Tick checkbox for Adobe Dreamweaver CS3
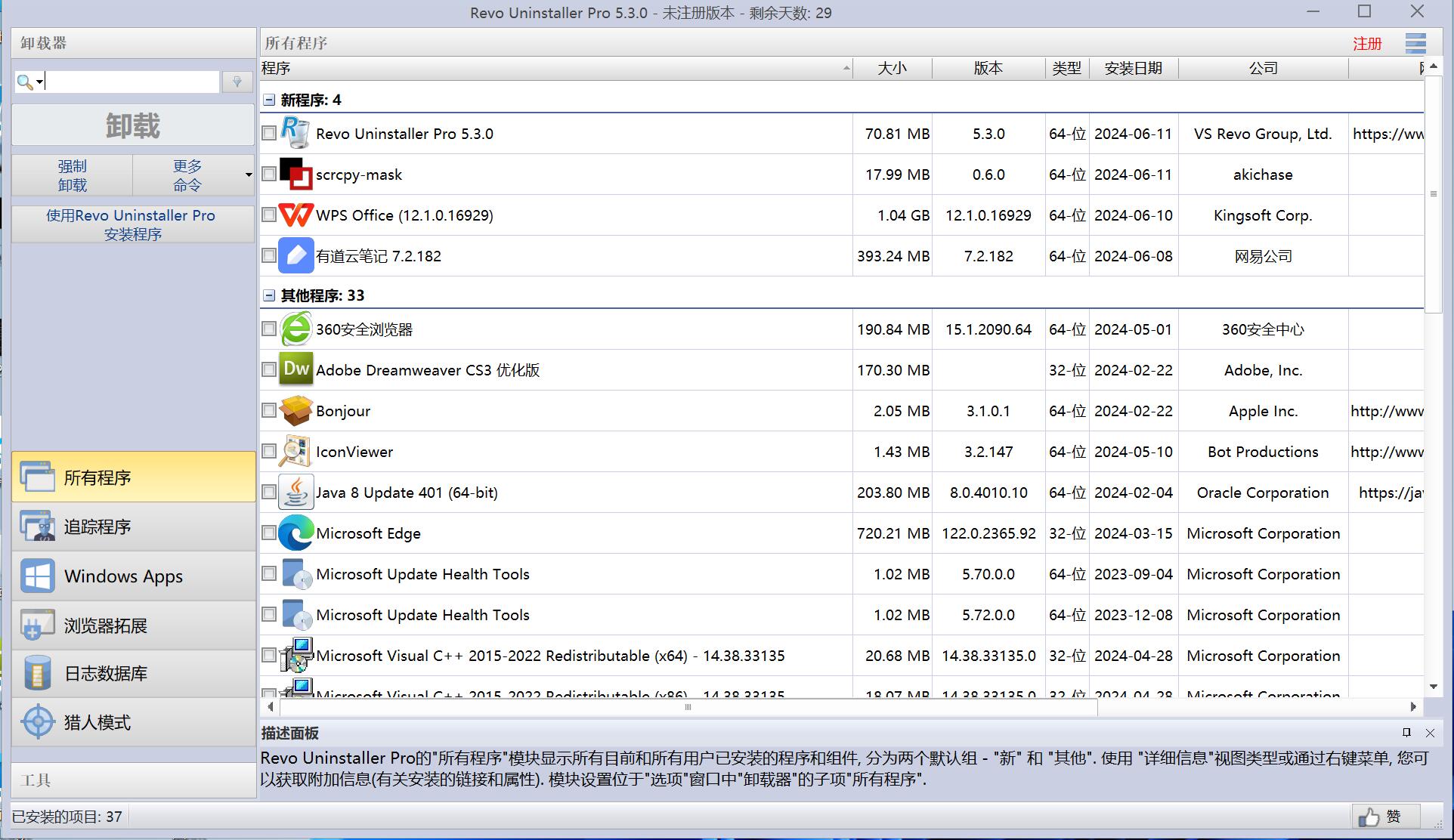Viewport: 1454px width, 840px height. 268,369
